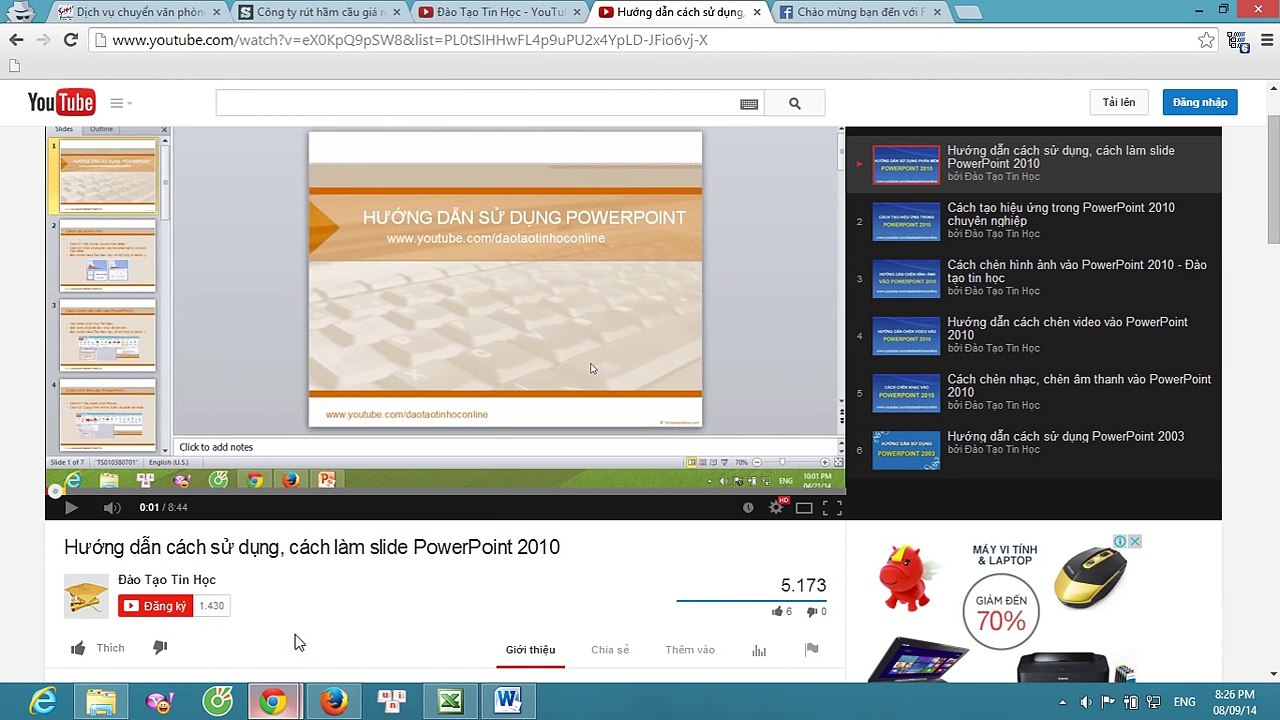This screenshot has width=1280, height=720.
Task: Open the YouTube guide menu
Action: pos(120,103)
